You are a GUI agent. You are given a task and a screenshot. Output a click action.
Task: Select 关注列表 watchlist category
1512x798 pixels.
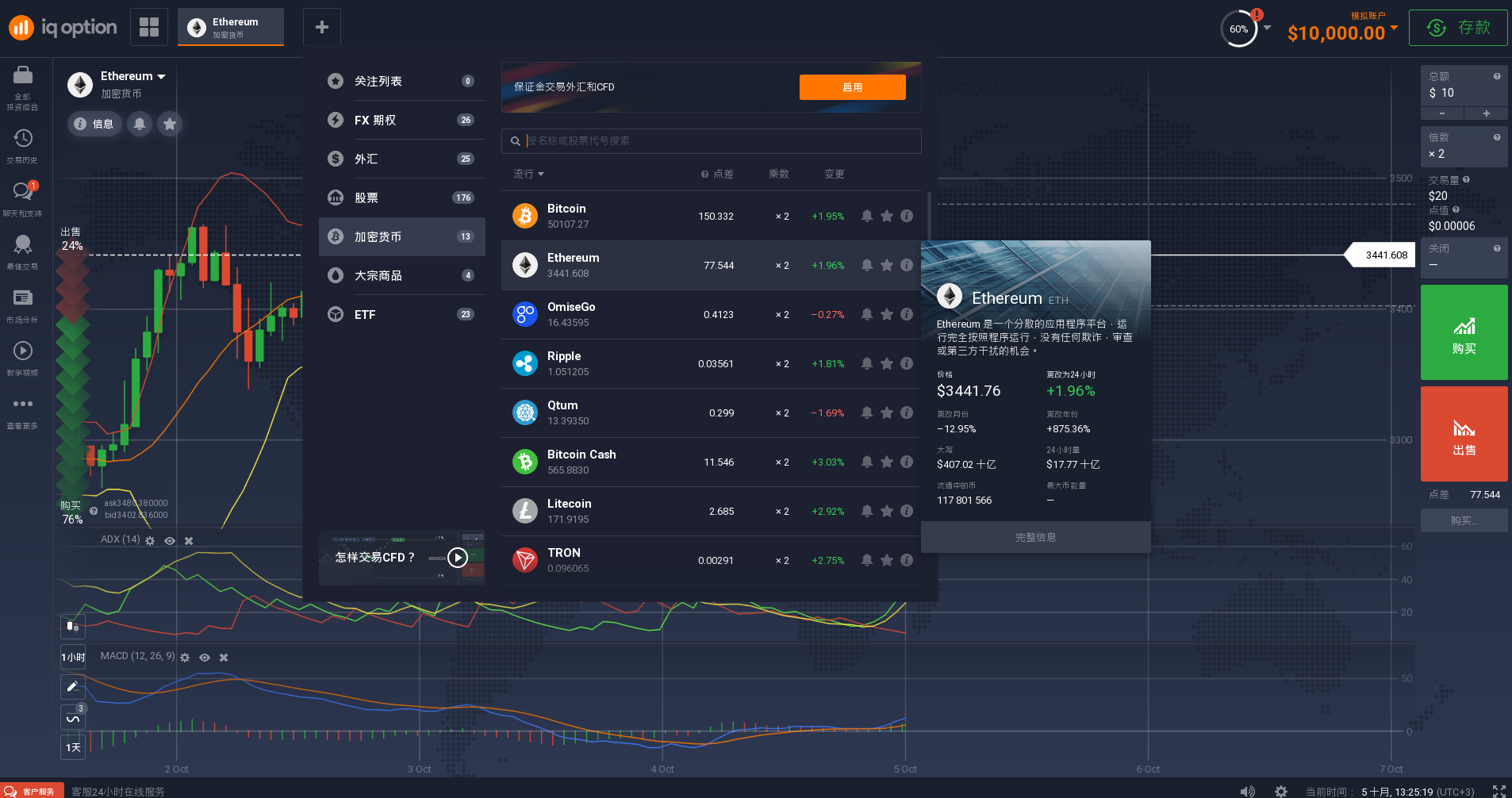coord(402,81)
